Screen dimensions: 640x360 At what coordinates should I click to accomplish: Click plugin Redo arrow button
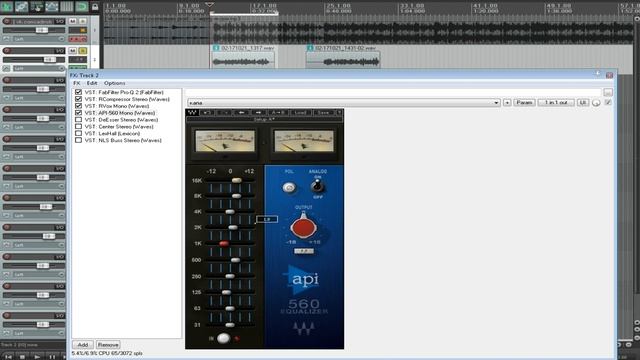[x=223, y=112]
